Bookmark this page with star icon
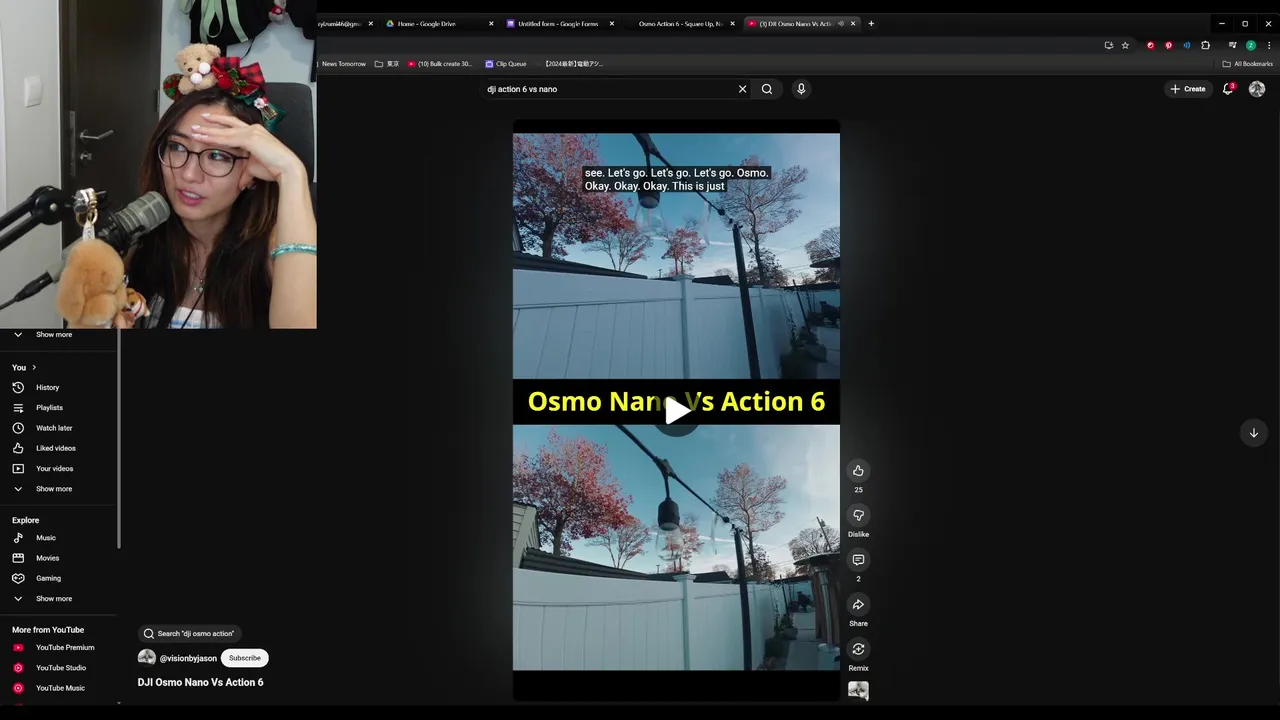Viewport: 1280px width, 720px height. tap(1125, 45)
